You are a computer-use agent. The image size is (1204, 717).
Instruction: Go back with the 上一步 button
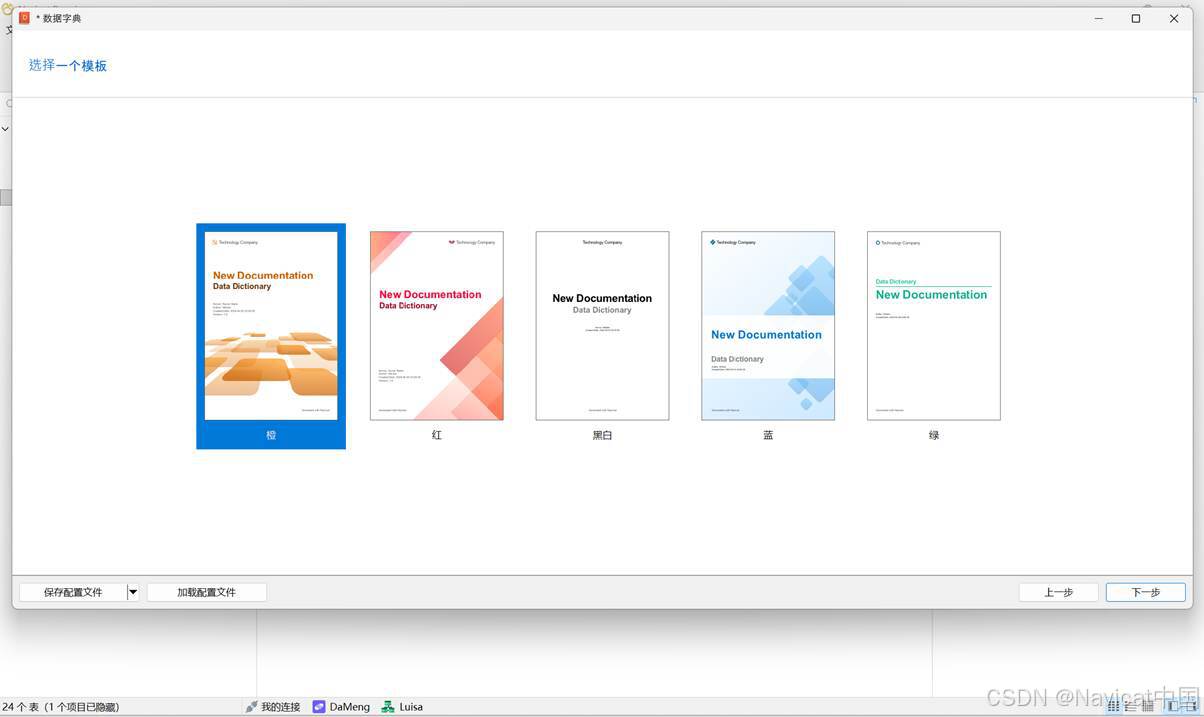click(1059, 592)
